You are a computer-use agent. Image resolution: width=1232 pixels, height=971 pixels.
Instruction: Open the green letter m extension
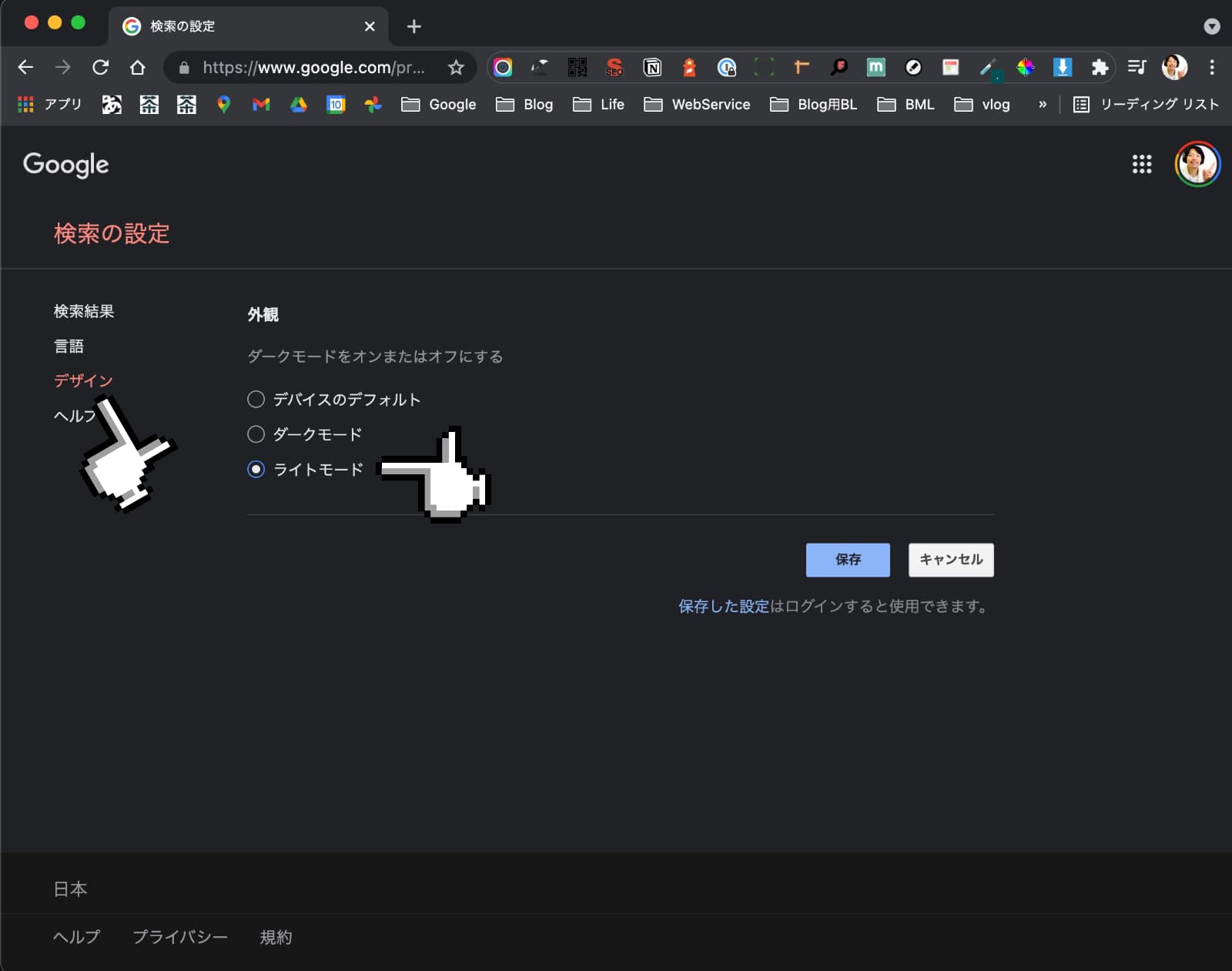[x=876, y=68]
